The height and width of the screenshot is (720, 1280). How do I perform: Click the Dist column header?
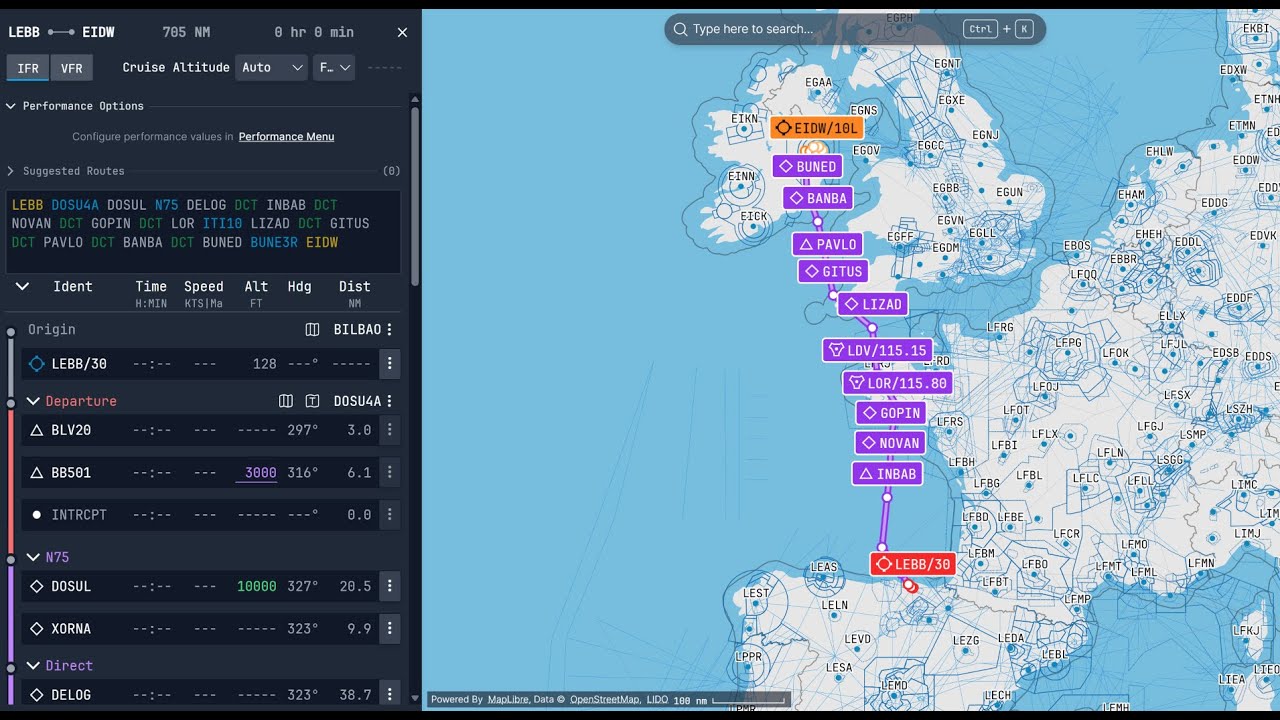(x=355, y=286)
